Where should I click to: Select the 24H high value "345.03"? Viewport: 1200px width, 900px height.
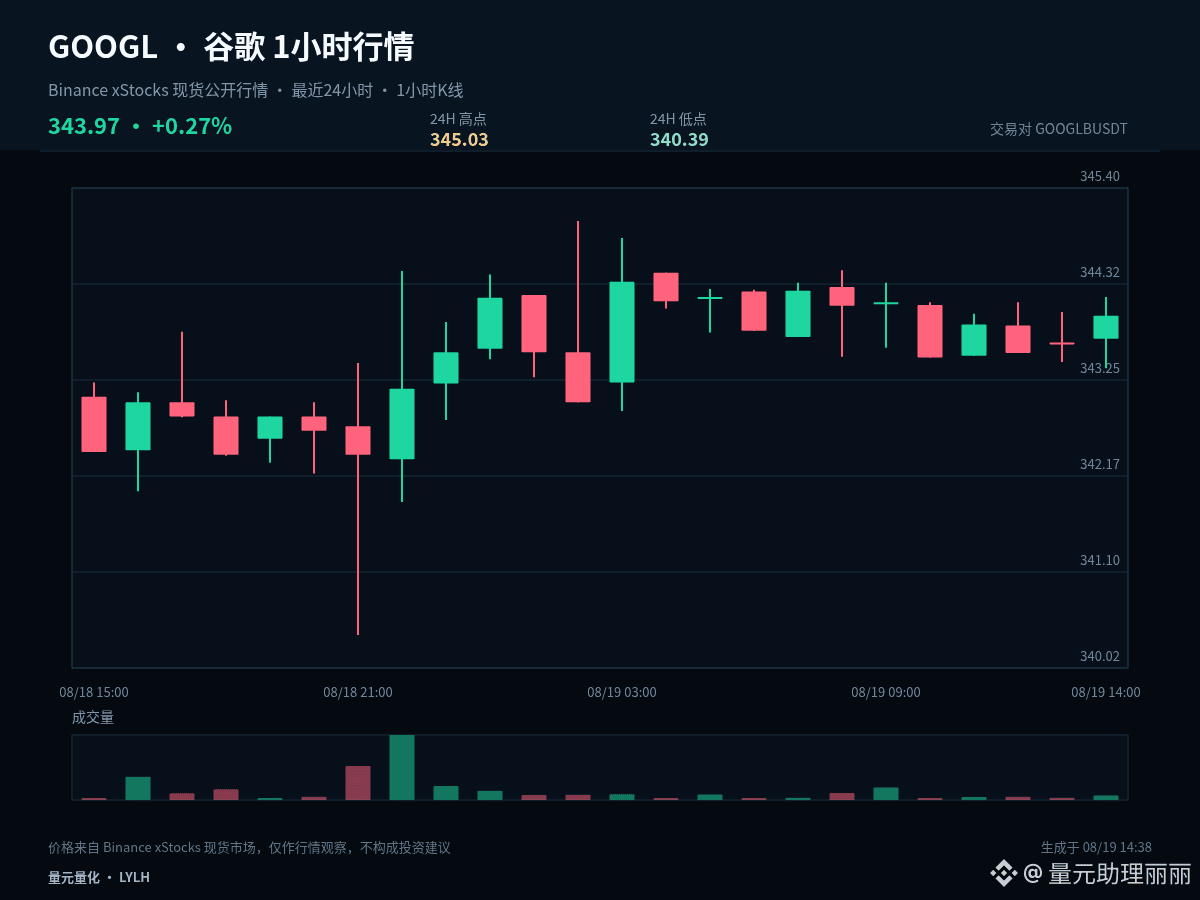(459, 140)
